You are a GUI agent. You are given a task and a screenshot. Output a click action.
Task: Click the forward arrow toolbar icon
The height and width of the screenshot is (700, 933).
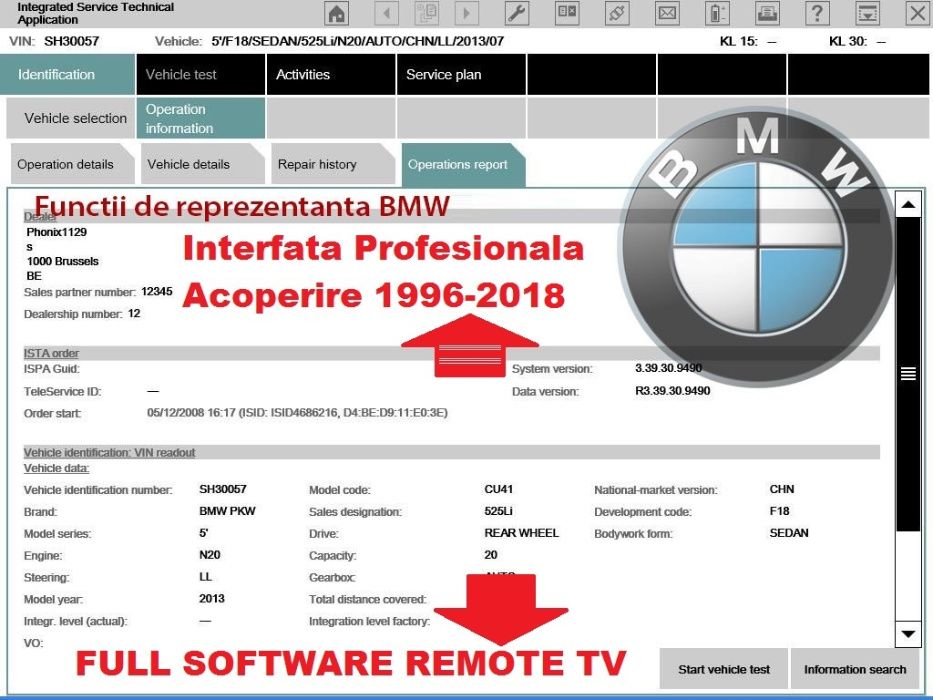[466, 13]
